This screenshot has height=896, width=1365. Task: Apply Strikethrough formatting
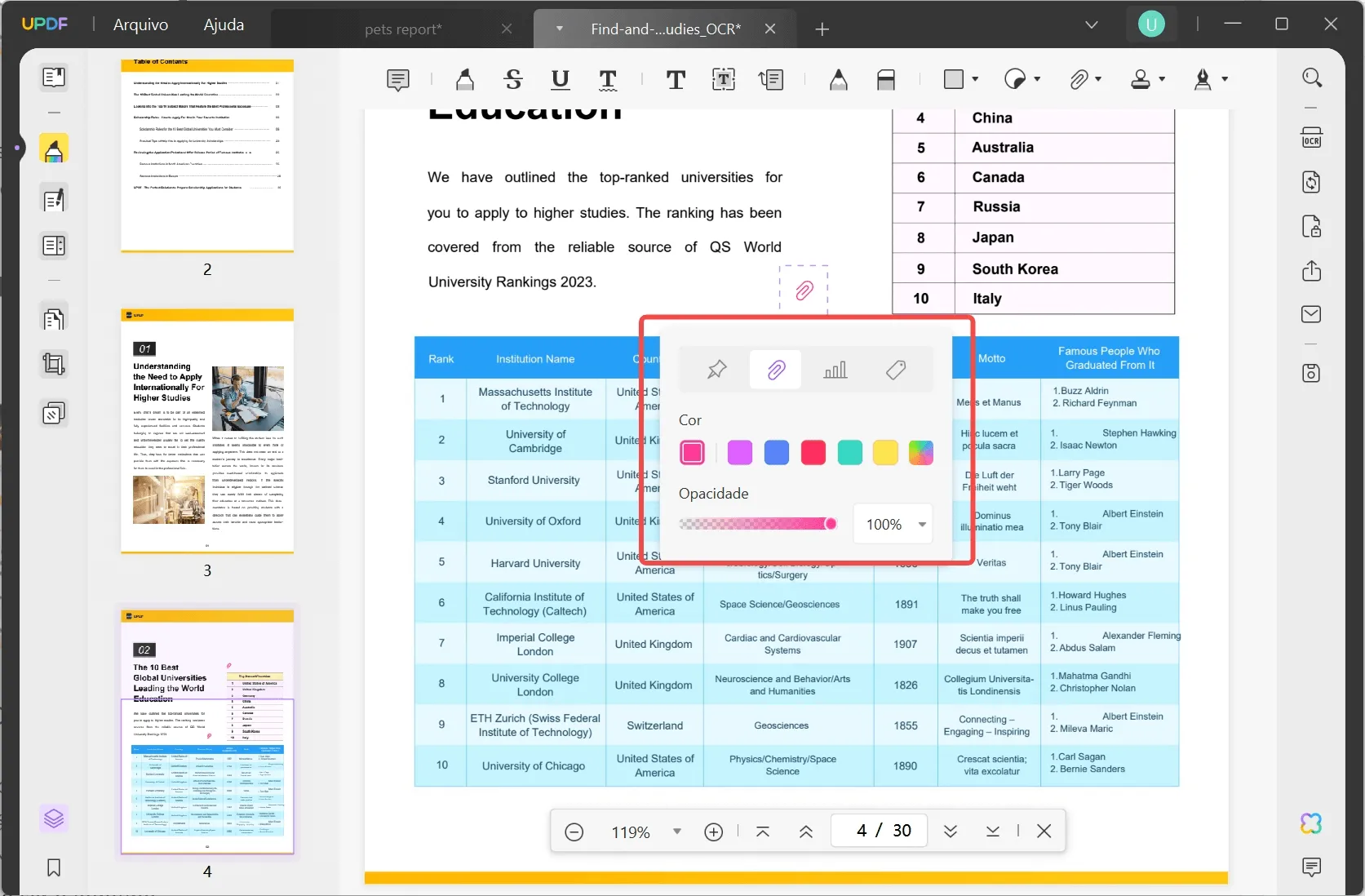tap(512, 79)
